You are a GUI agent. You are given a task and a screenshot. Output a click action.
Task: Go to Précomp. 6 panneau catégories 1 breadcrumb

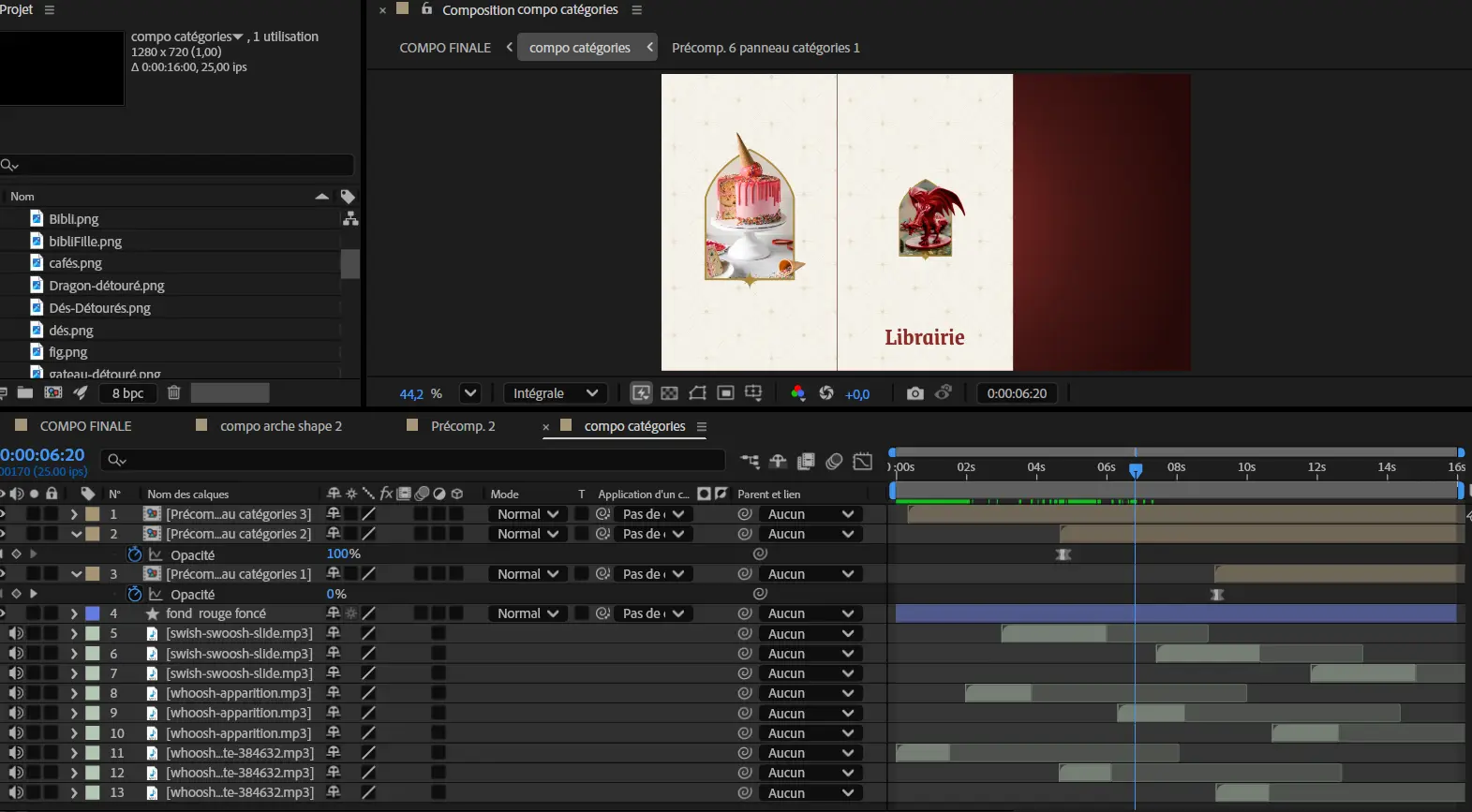(x=766, y=48)
